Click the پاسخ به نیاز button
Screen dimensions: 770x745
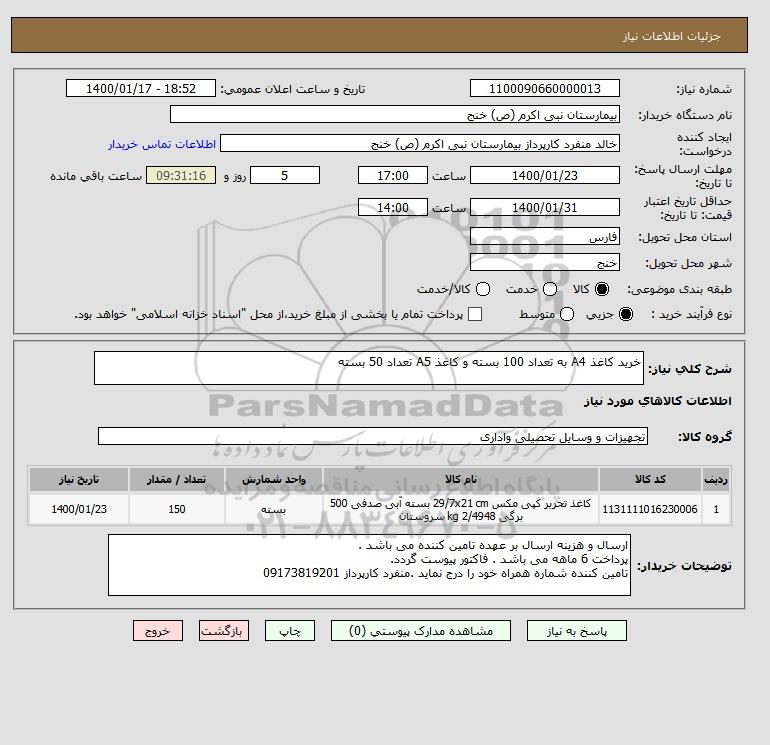click(x=577, y=631)
